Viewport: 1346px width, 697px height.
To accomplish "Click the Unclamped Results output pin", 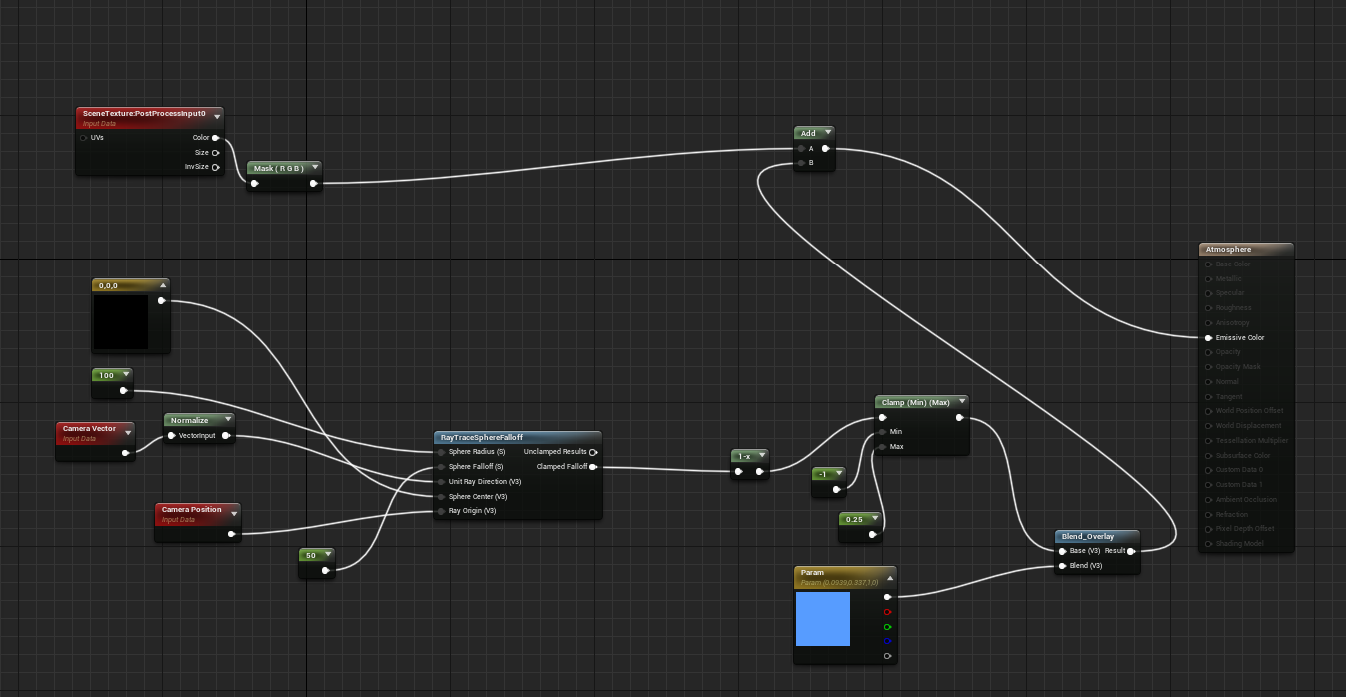I will tap(594, 452).
